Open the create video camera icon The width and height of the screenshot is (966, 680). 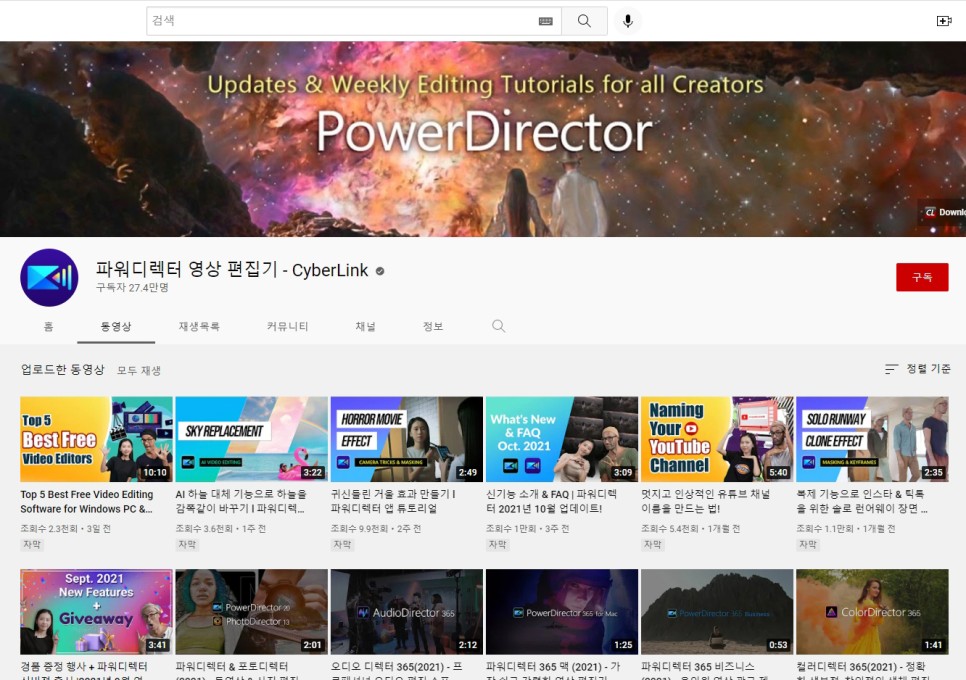pos(944,21)
